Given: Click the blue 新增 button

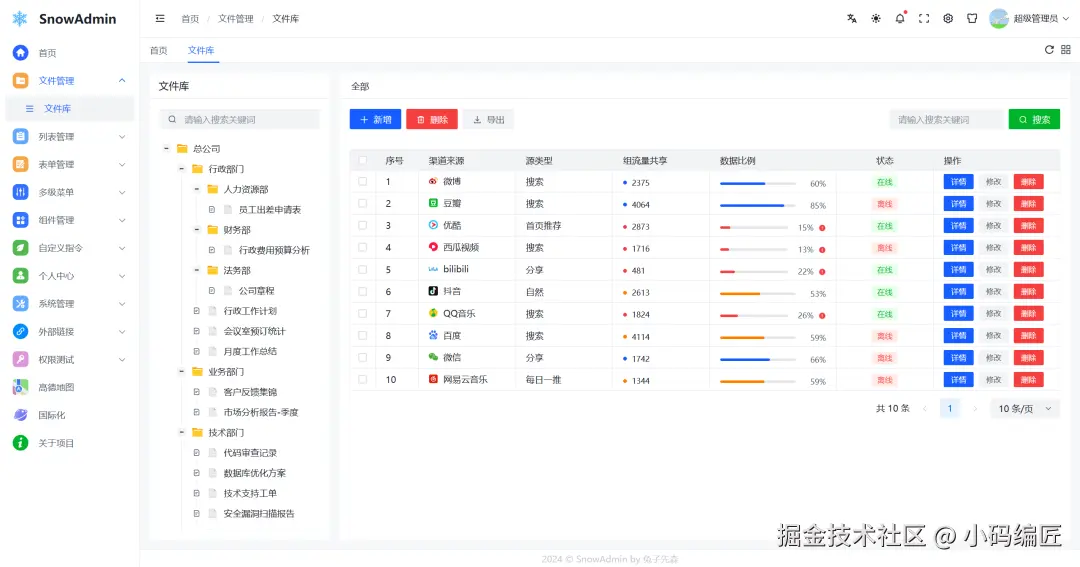Looking at the screenshot, I should tap(375, 119).
